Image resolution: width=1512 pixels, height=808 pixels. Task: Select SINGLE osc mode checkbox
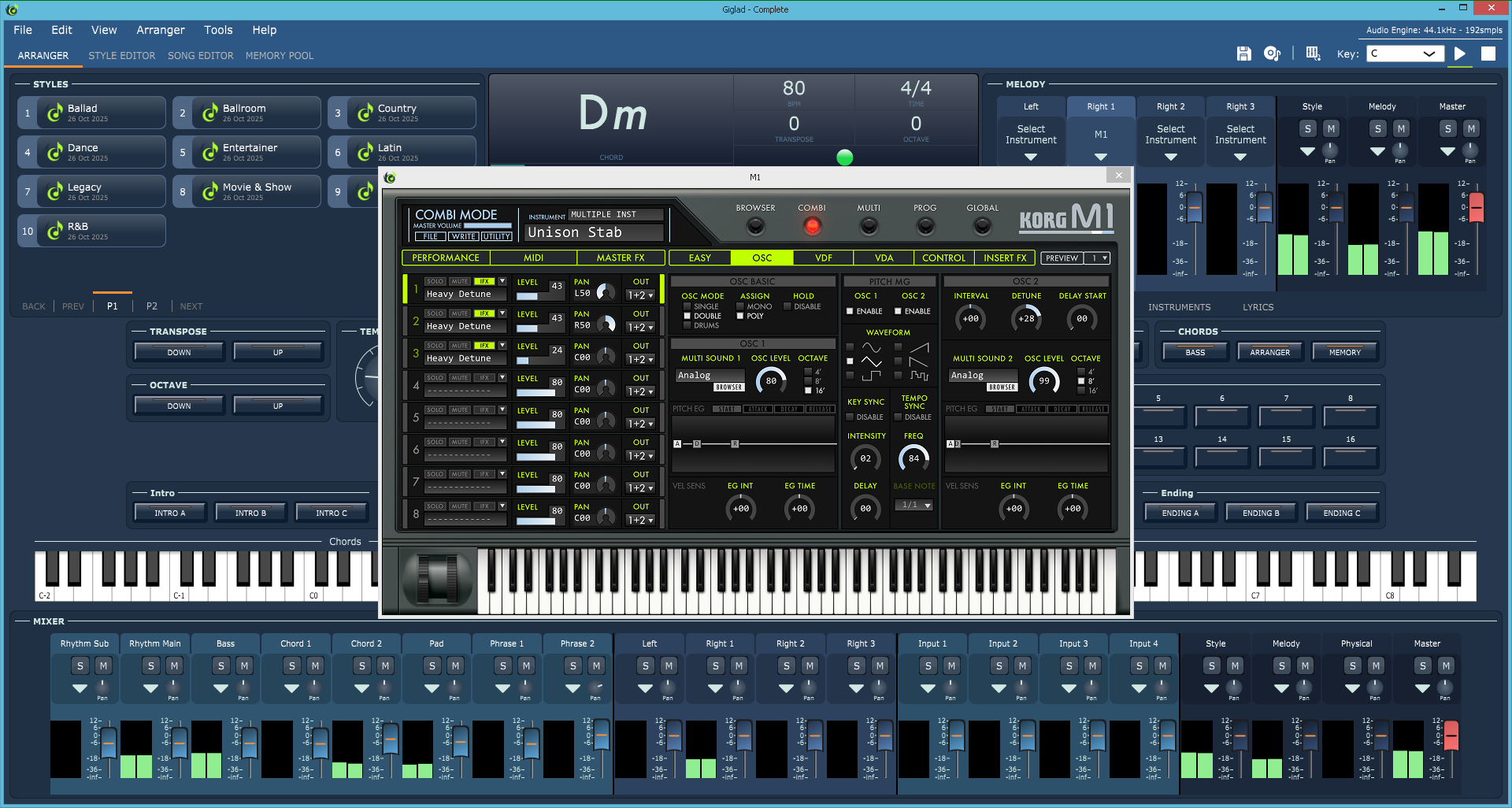[687, 306]
